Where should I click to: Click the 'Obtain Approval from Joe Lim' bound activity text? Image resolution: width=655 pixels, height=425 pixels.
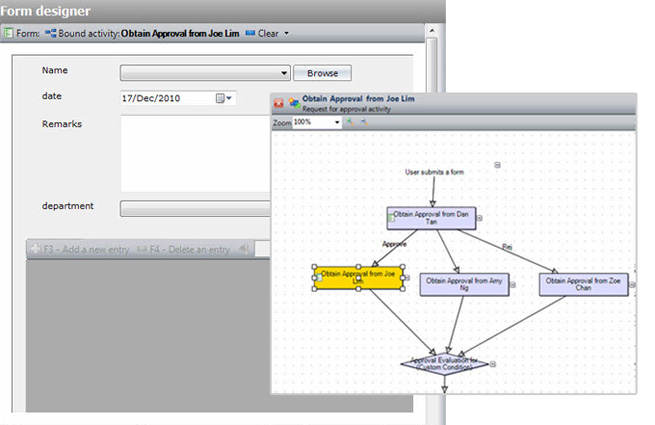pos(180,33)
